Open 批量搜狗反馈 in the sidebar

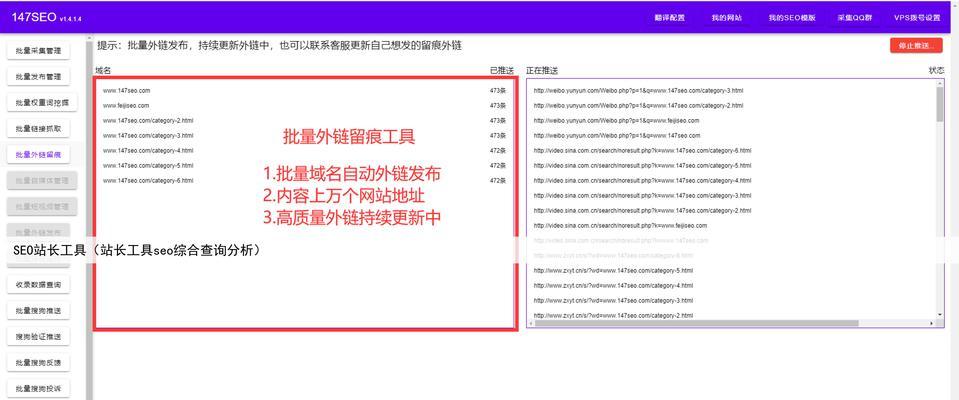(39, 363)
